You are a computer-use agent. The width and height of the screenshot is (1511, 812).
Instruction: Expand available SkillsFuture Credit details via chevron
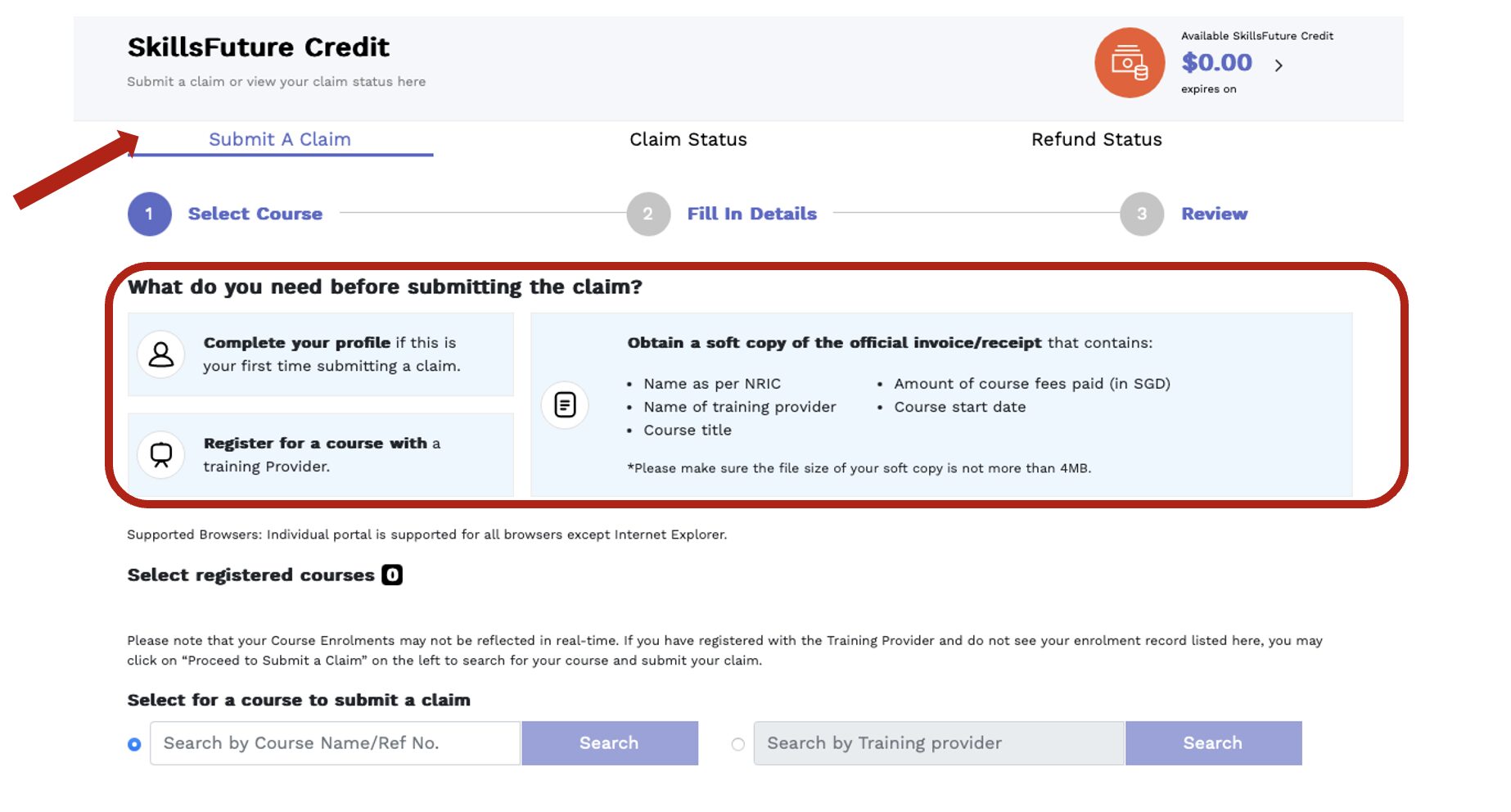tap(1279, 65)
